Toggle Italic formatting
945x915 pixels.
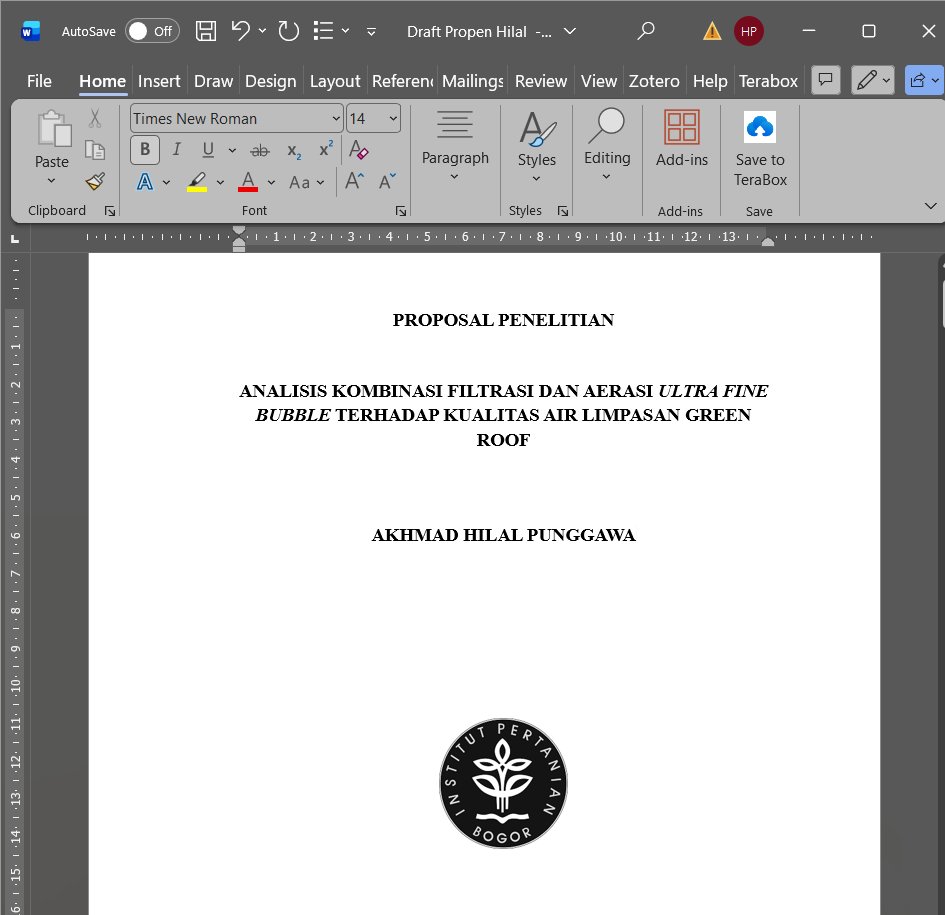pos(177,149)
